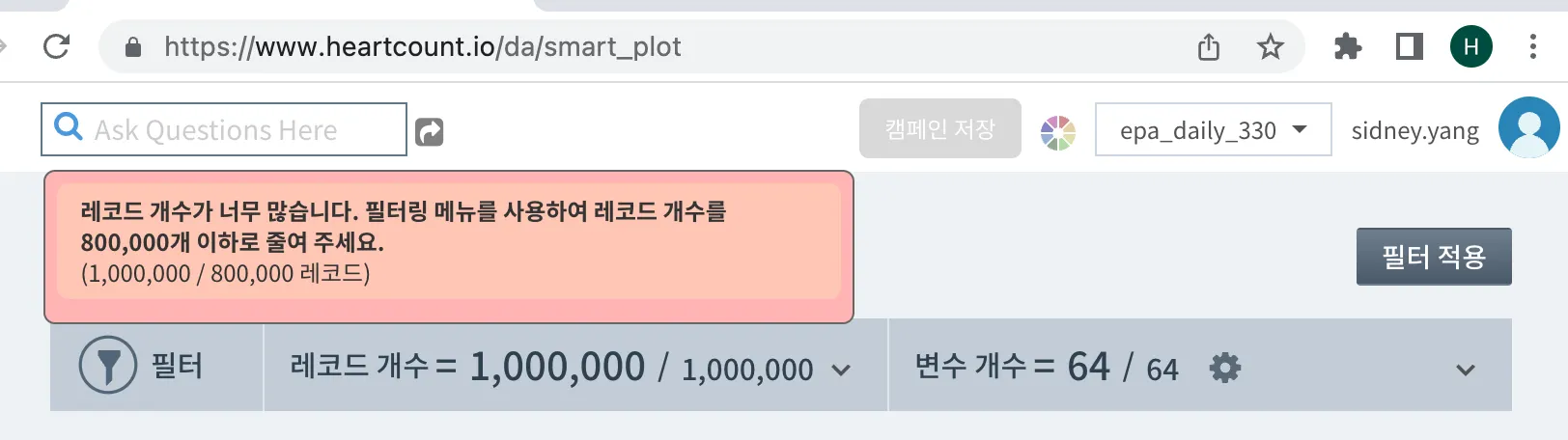This screenshot has height=440, width=1568.
Task: Expand the far-right filter panel chevron
Action: tap(1465, 370)
